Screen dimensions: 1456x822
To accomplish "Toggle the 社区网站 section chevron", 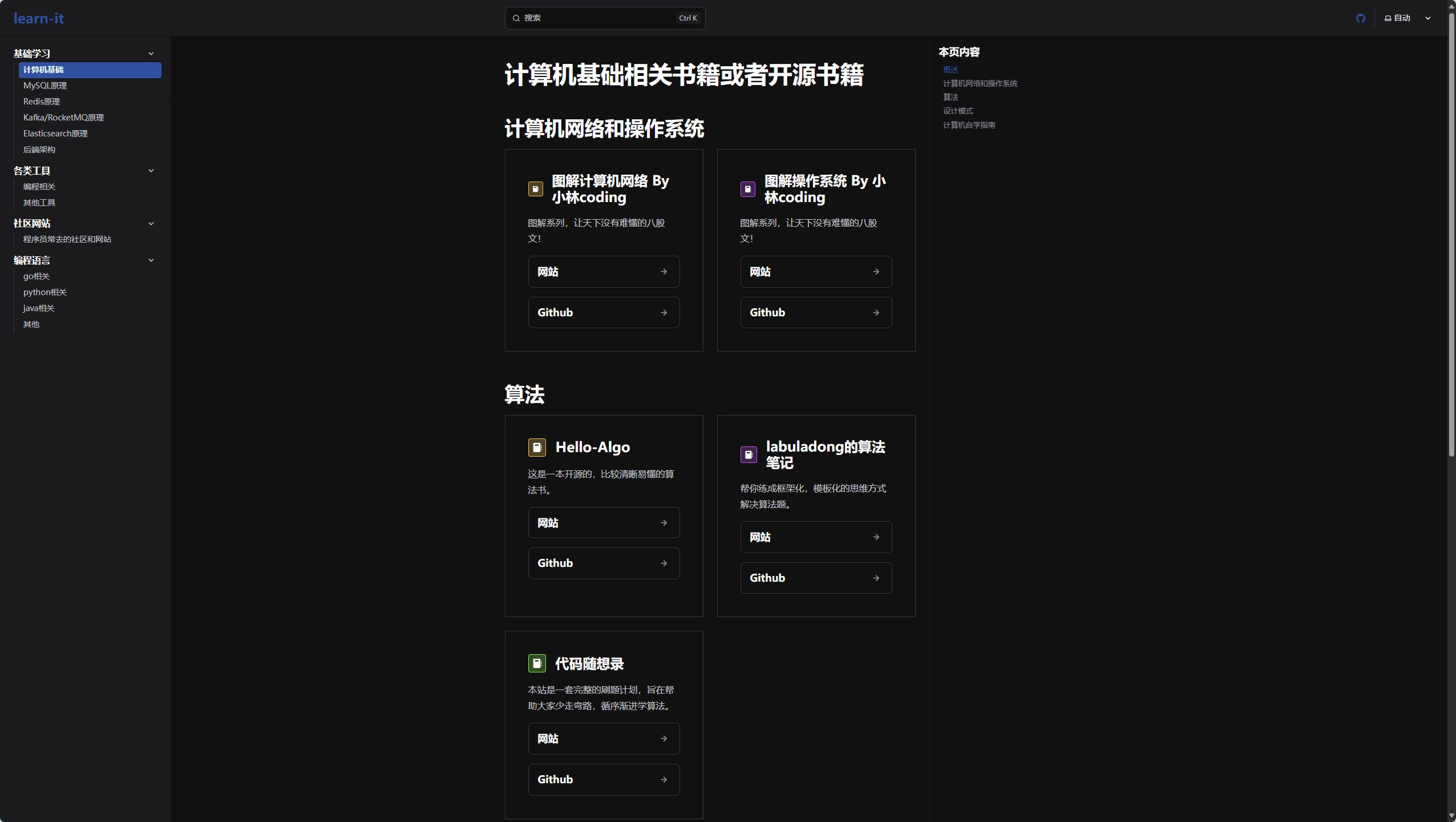I will (151, 224).
